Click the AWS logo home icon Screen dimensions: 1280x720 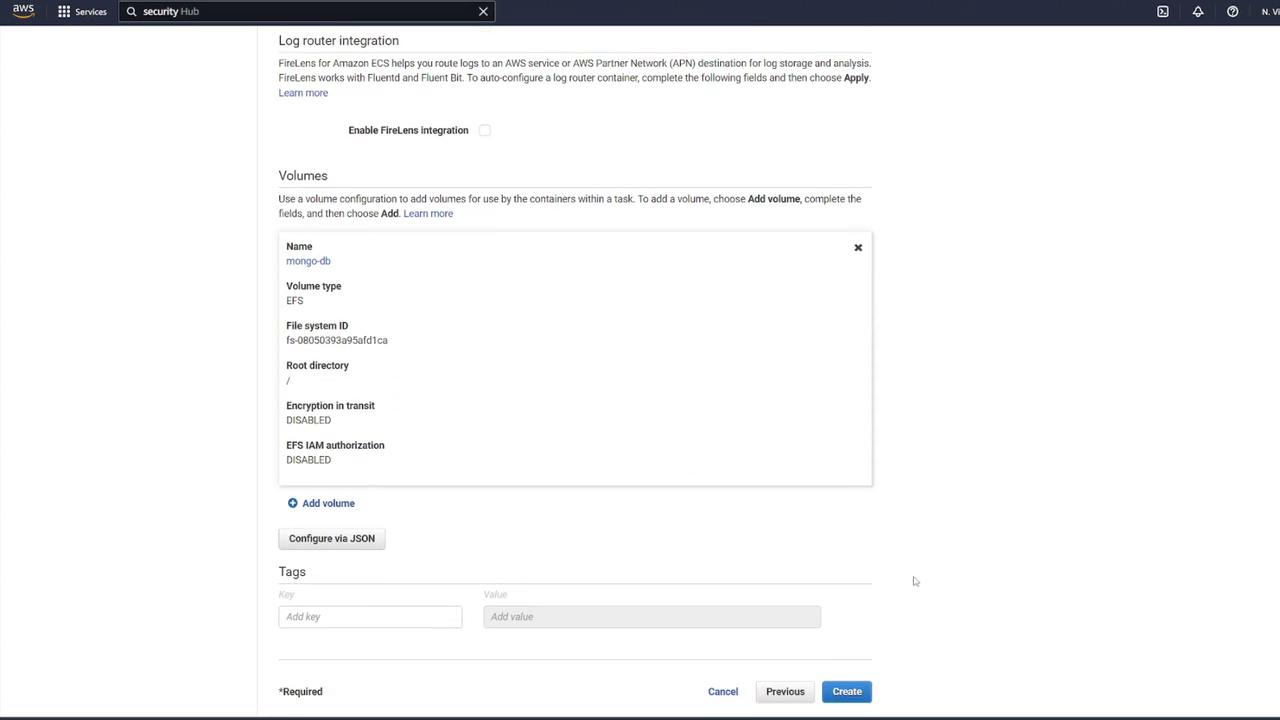pyautogui.click(x=23, y=11)
